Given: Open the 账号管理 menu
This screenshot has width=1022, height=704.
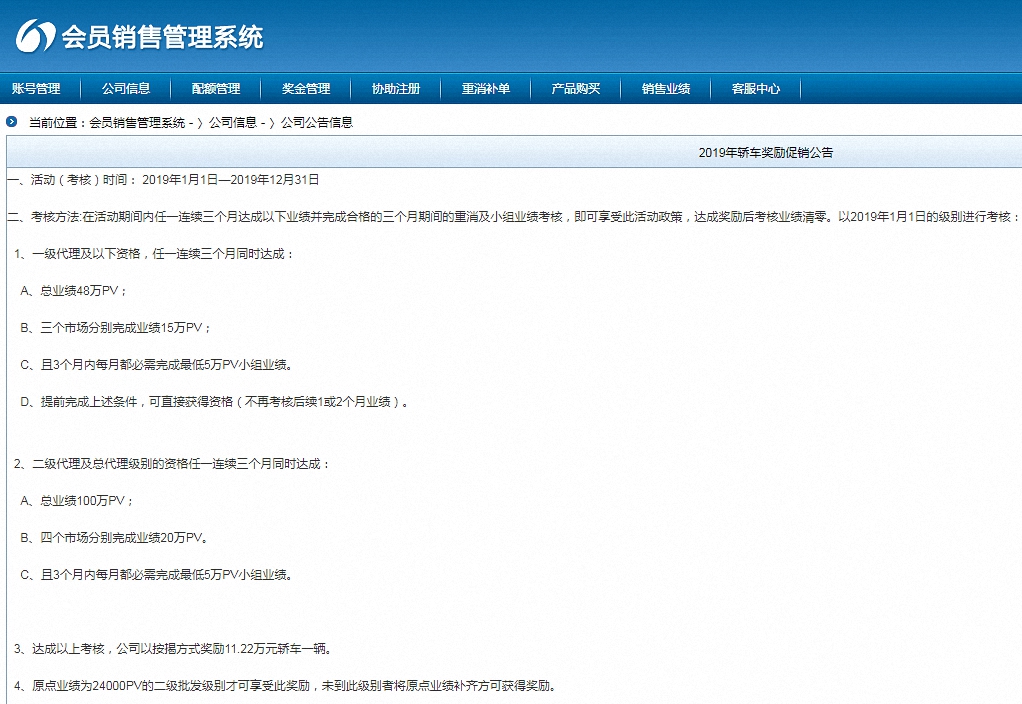Looking at the screenshot, I should pos(36,89).
